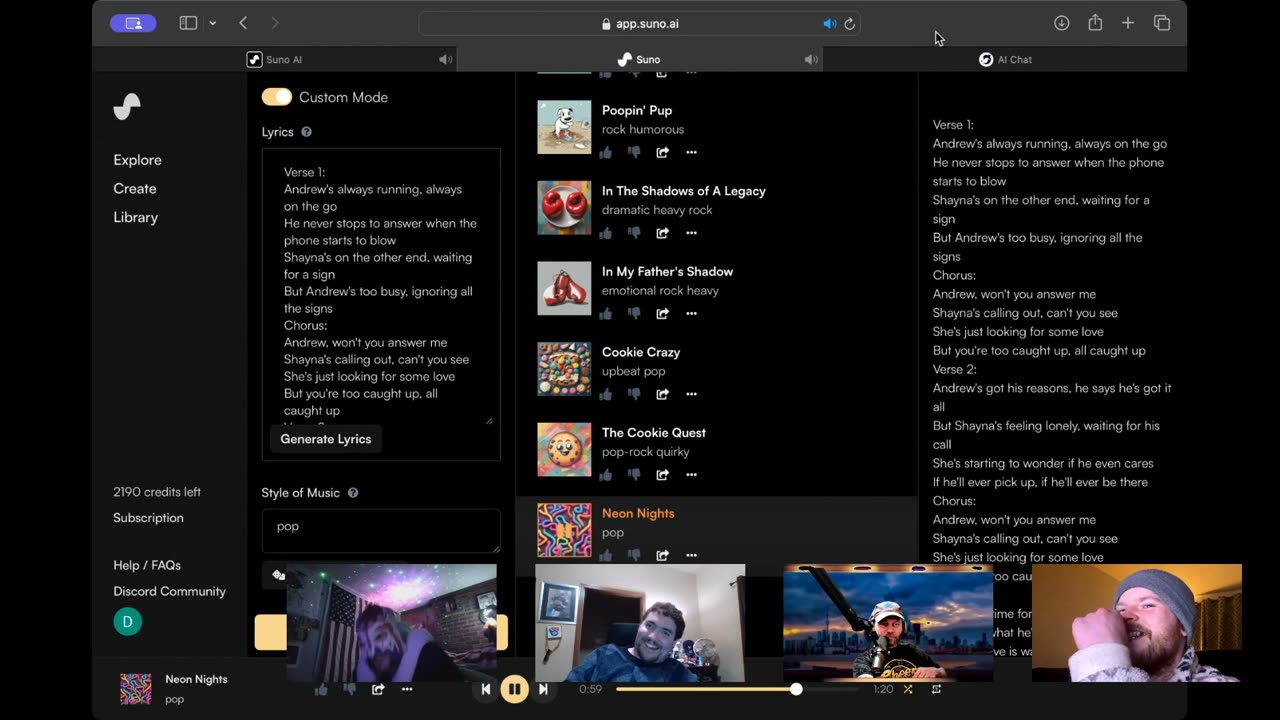Share Neon Nights from the song list
The width and height of the screenshot is (1280, 720).
pos(662,555)
